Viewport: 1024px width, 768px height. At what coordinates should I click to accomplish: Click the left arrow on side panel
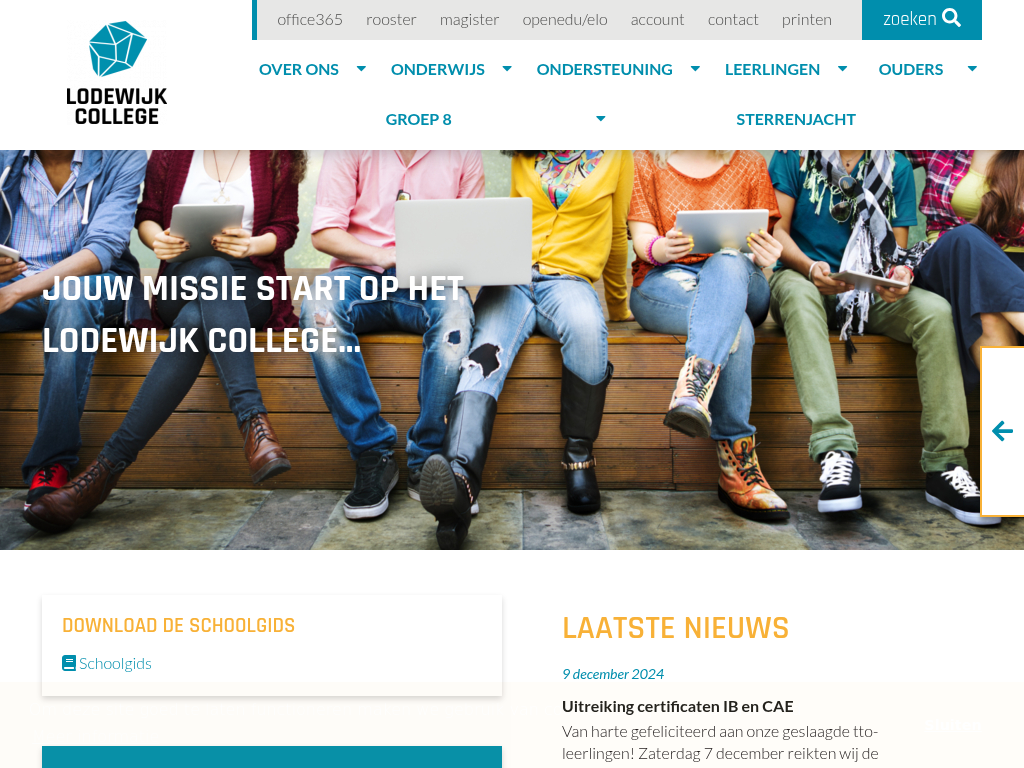(1002, 431)
